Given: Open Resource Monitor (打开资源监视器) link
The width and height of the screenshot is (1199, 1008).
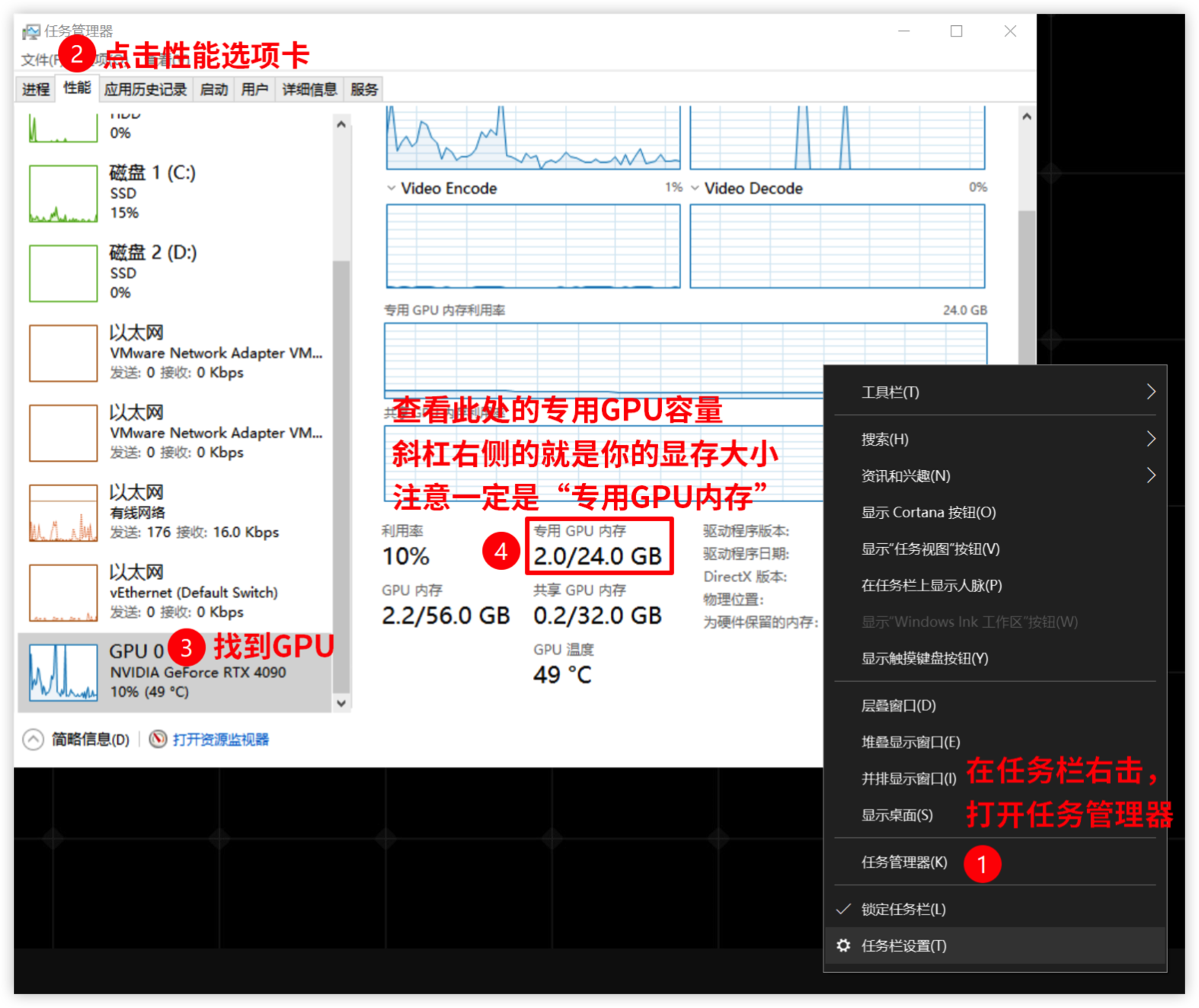Looking at the screenshot, I should pos(221,739).
